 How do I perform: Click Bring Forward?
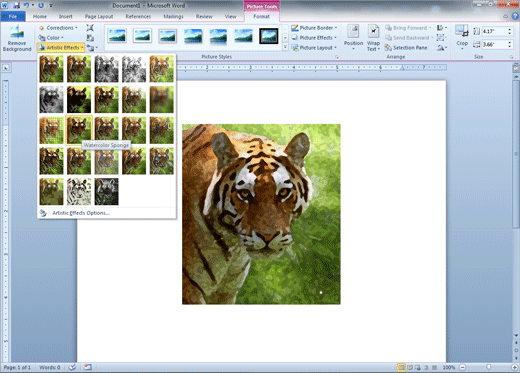pos(407,28)
